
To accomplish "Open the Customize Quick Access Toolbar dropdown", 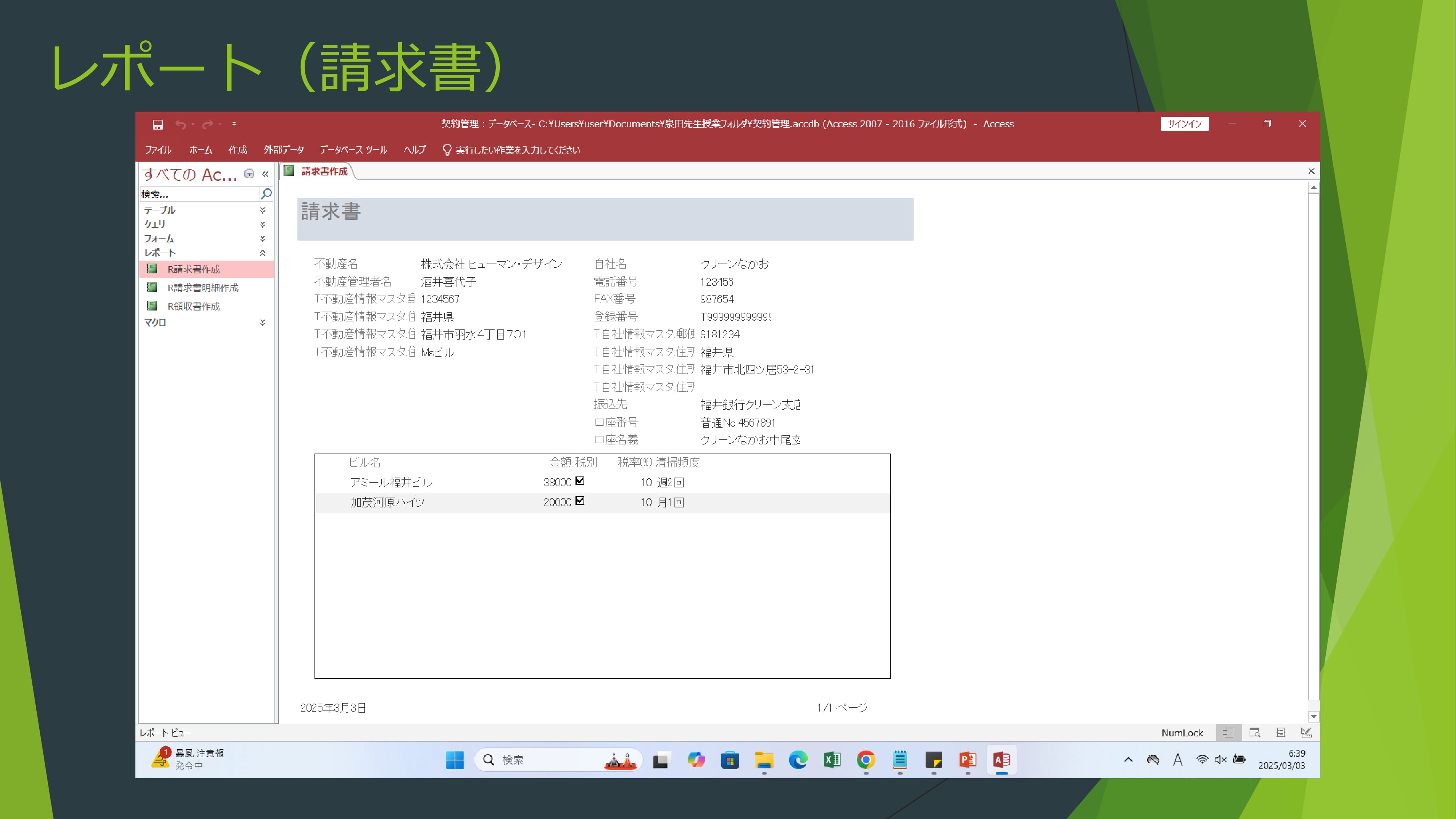I will pos(234,124).
